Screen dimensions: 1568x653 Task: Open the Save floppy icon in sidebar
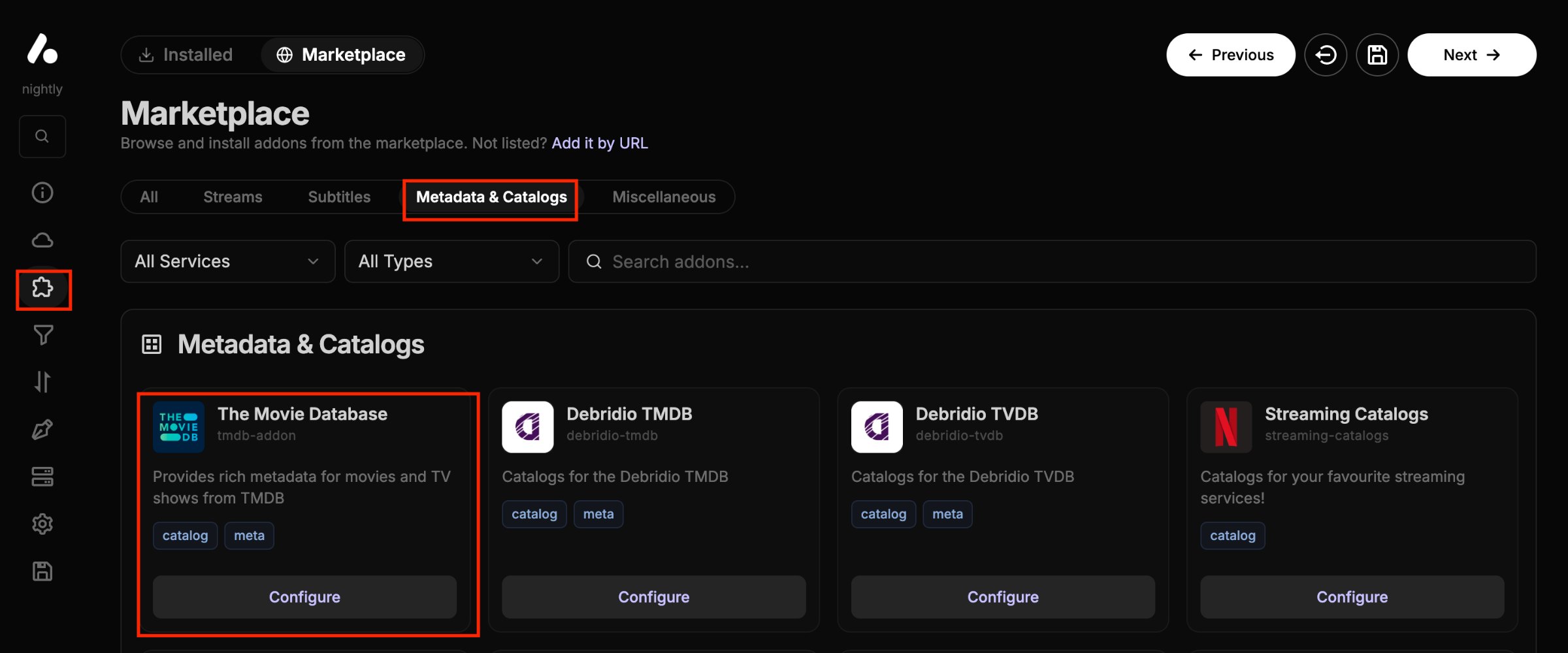pyautogui.click(x=42, y=571)
